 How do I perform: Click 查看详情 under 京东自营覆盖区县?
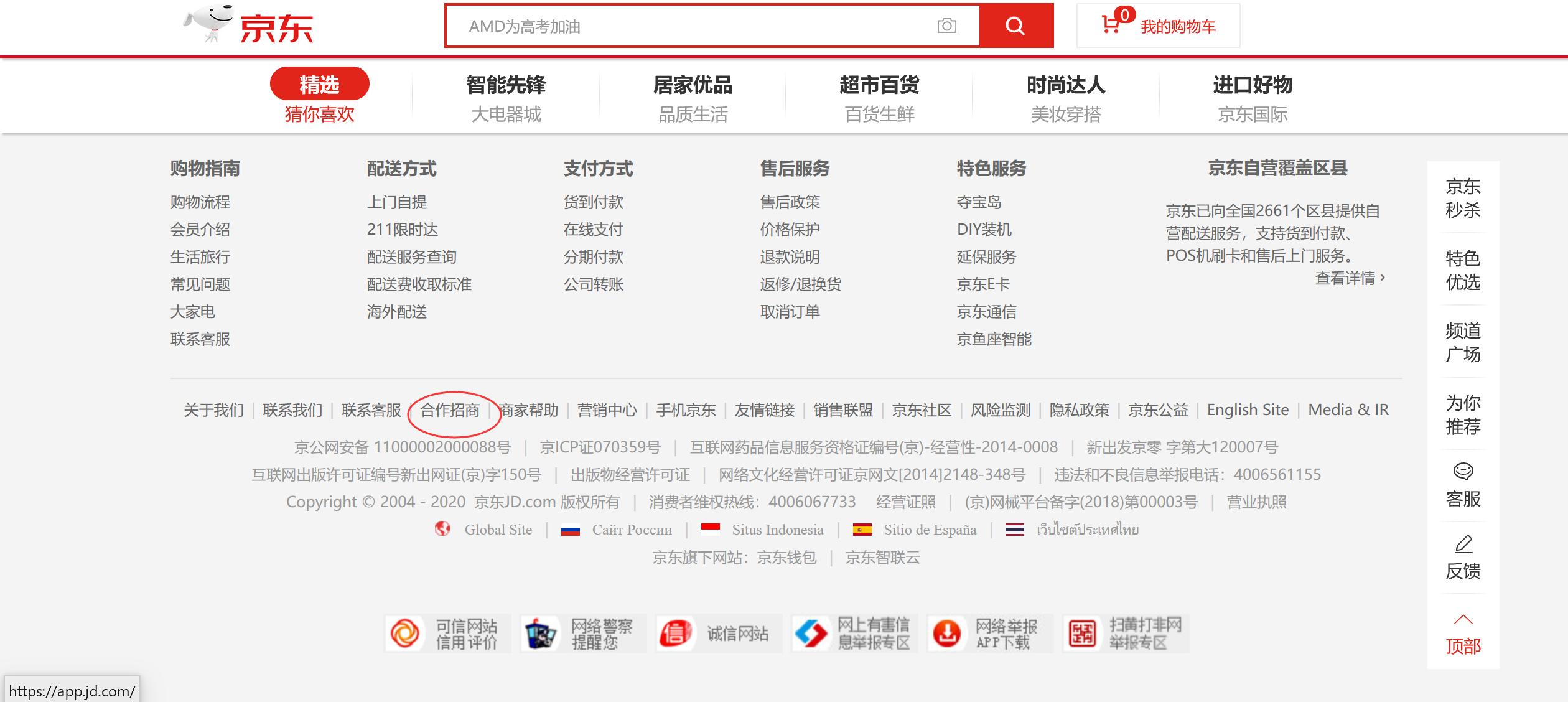[1348, 279]
